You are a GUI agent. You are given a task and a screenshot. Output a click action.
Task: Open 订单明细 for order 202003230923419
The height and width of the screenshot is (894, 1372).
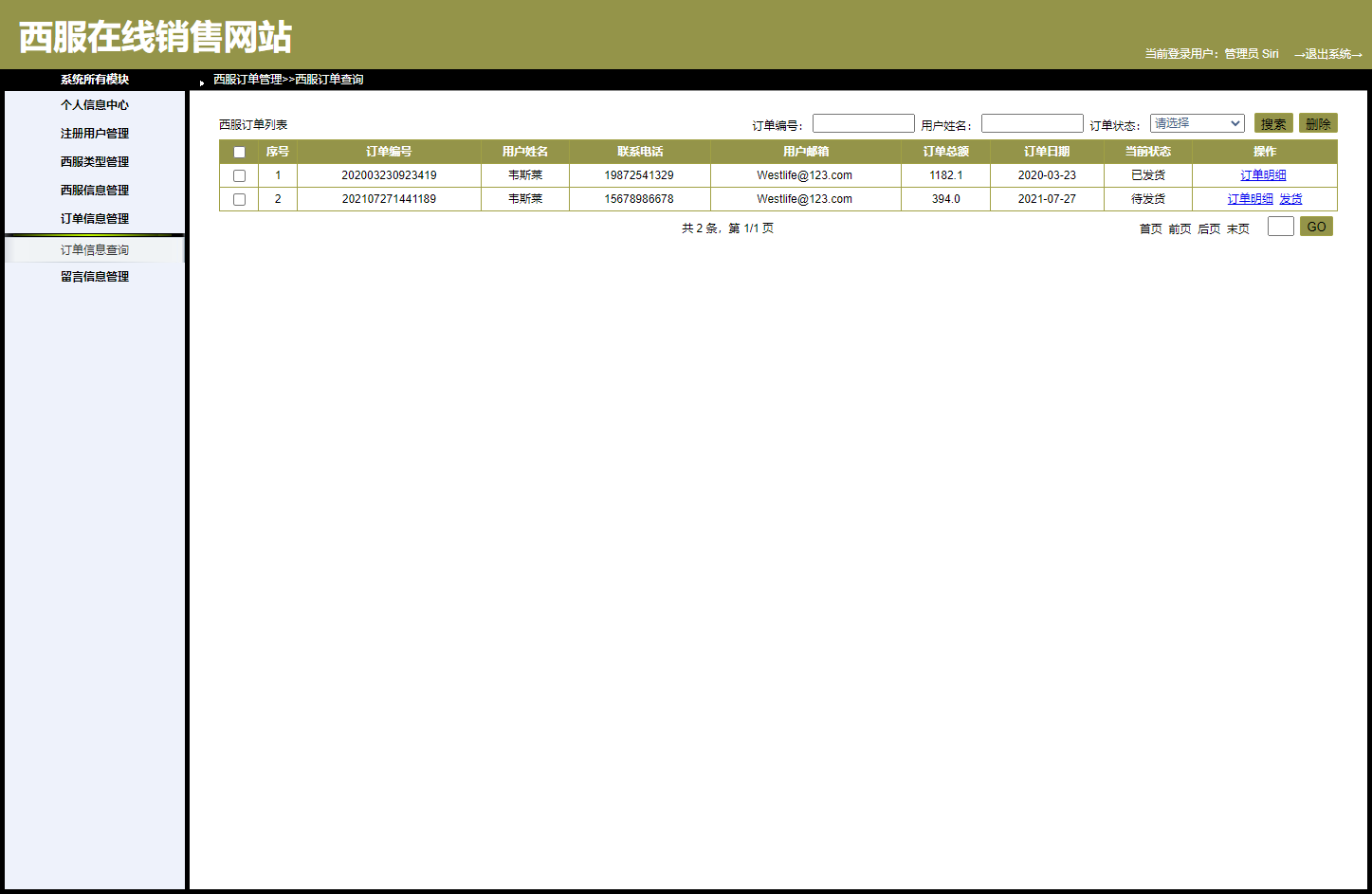coord(1263,175)
